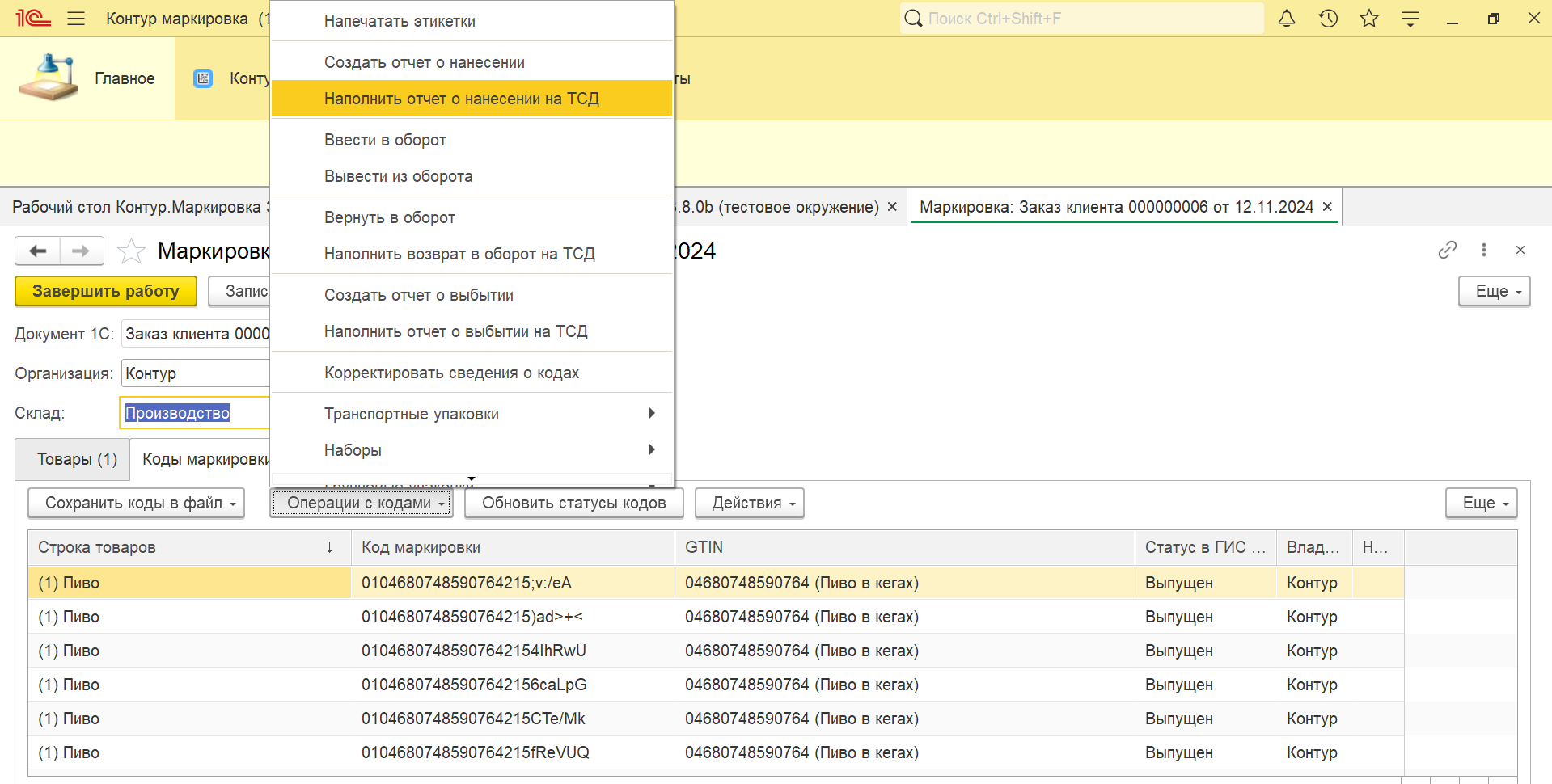Open Еще dropdown next to form header
Image resolution: width=1552 pixels, height=784 pixels.
tap(1494, 291)
